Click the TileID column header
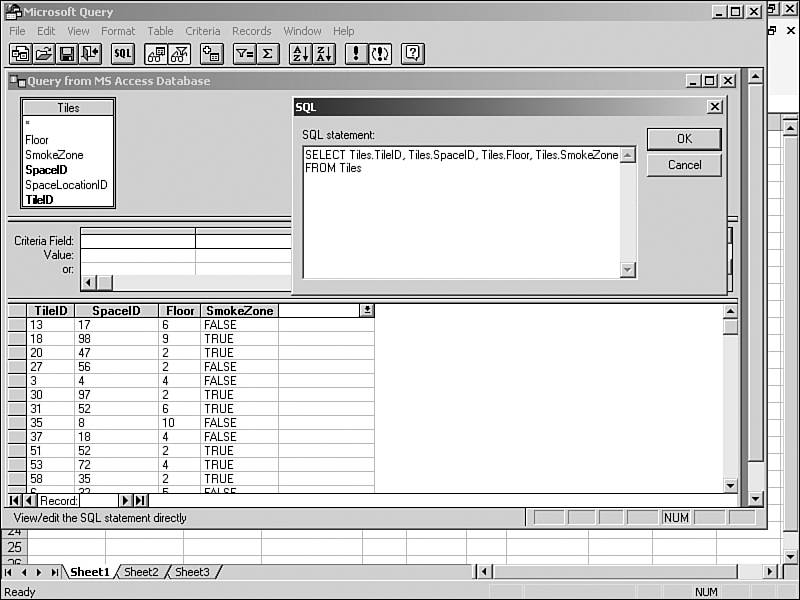The width and height of the screenshot is (800, 600). 51,311
